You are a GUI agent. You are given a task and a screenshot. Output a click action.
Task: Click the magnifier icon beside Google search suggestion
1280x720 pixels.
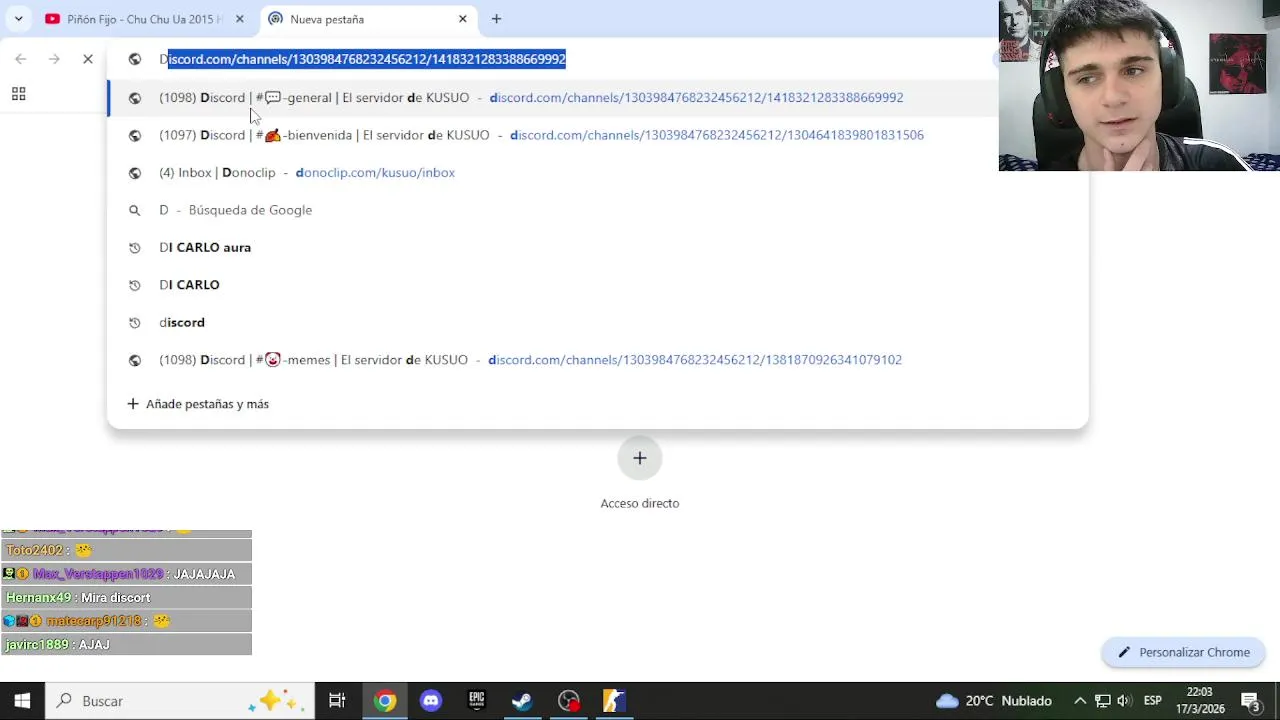(135, 210)
